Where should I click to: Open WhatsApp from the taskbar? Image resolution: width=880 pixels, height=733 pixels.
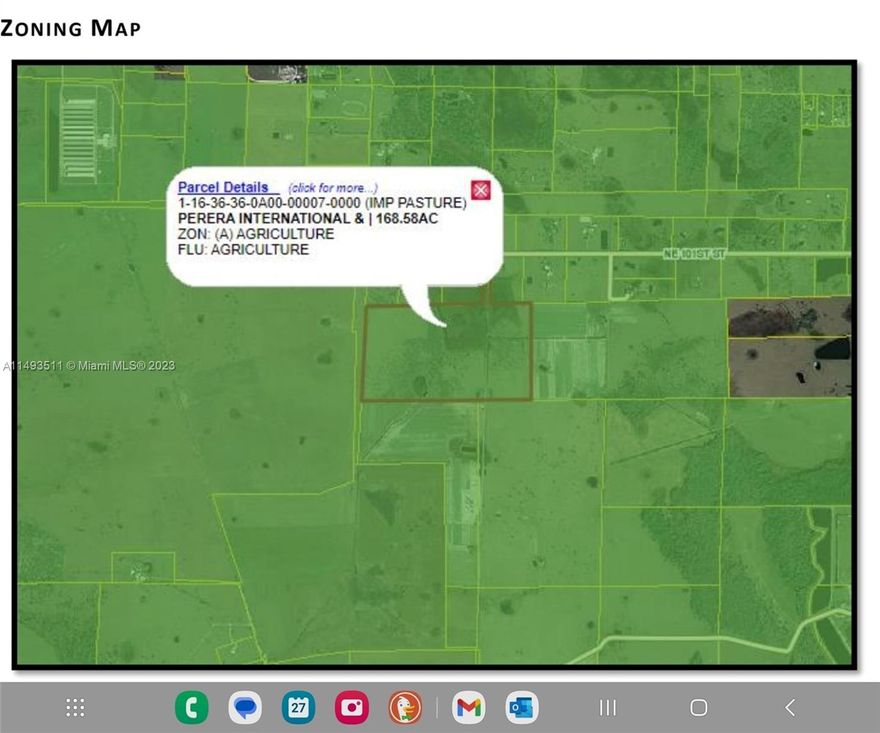[x=192, y=707]
